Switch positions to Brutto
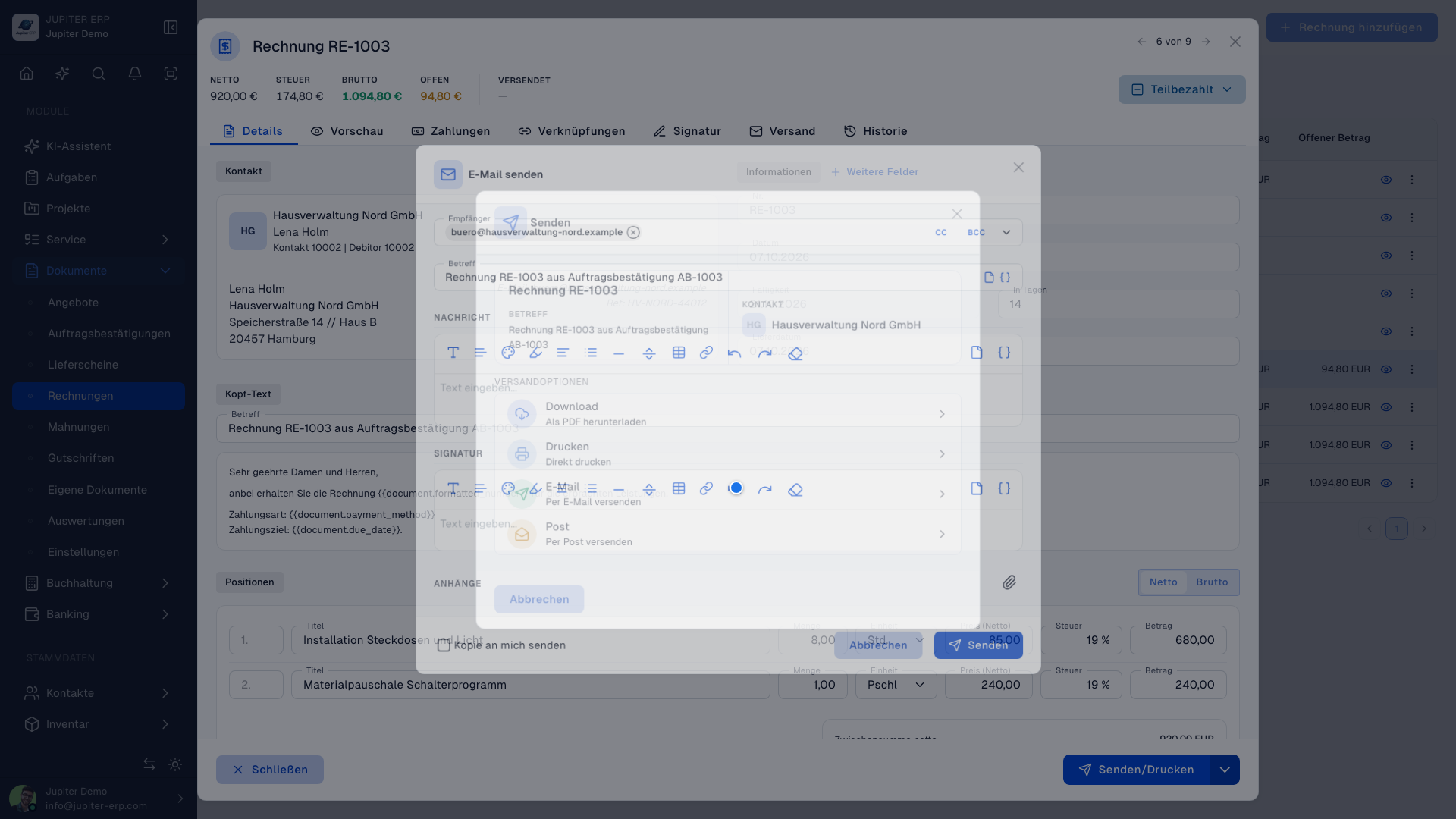This screenshot has height=819, width=1456. tap(1212, 582)
